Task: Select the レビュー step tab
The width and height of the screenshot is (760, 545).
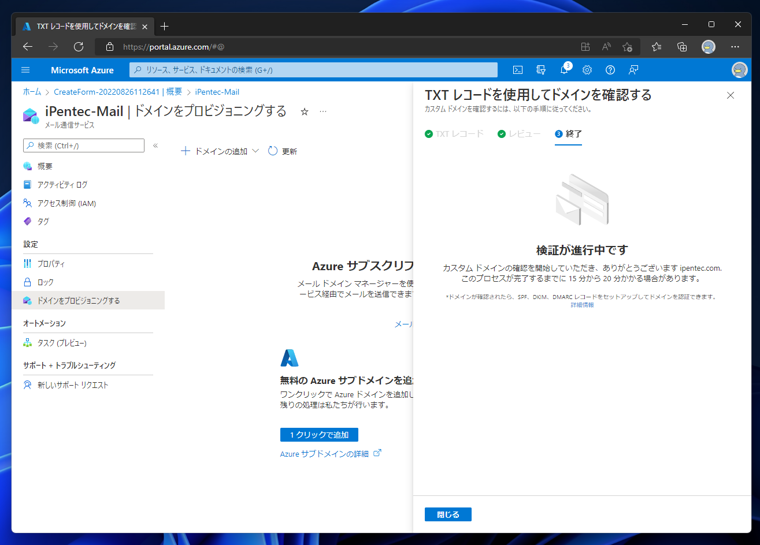Action: (x=519, y=134)
